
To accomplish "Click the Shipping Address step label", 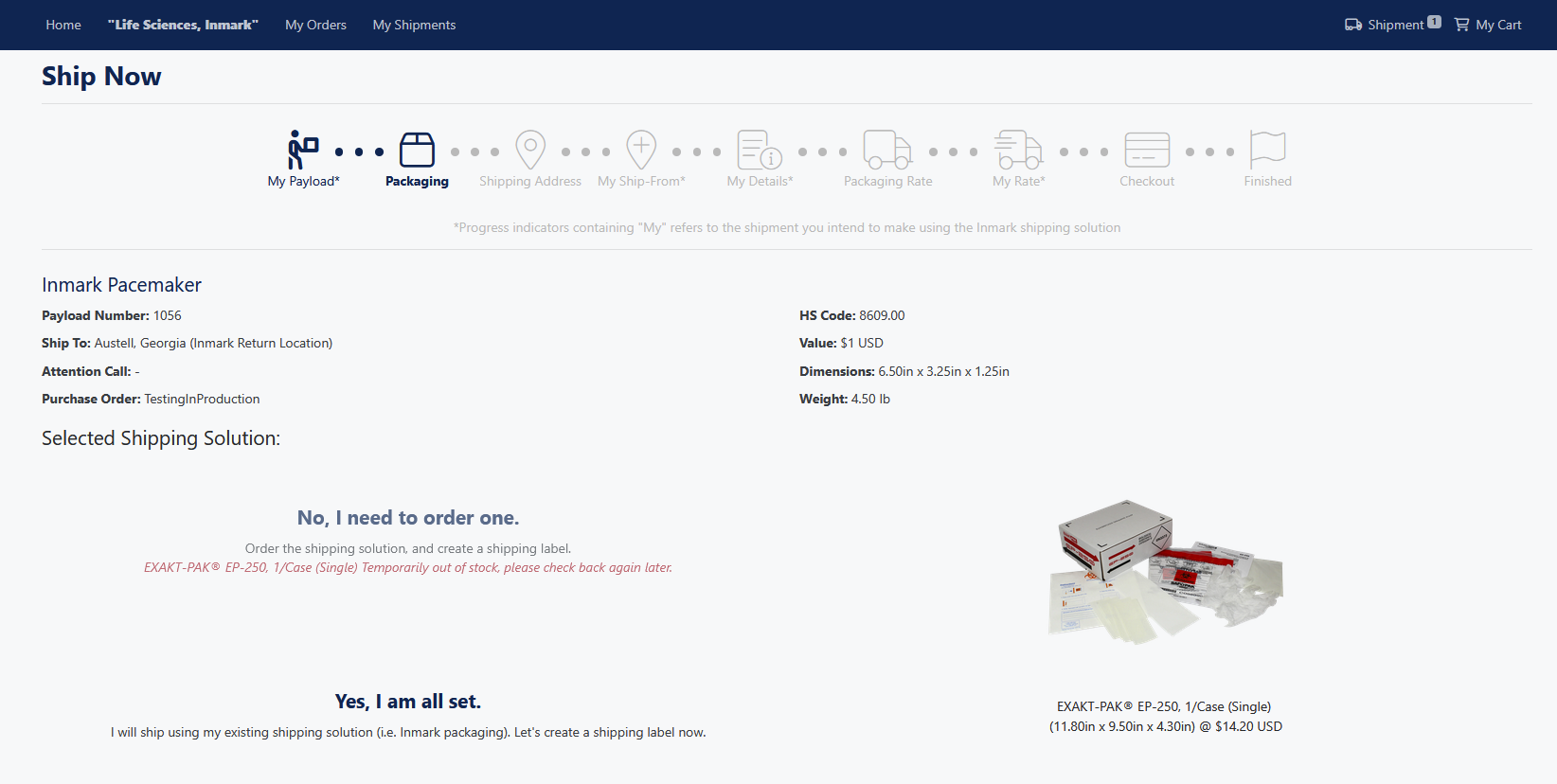I will click(530, 181).
